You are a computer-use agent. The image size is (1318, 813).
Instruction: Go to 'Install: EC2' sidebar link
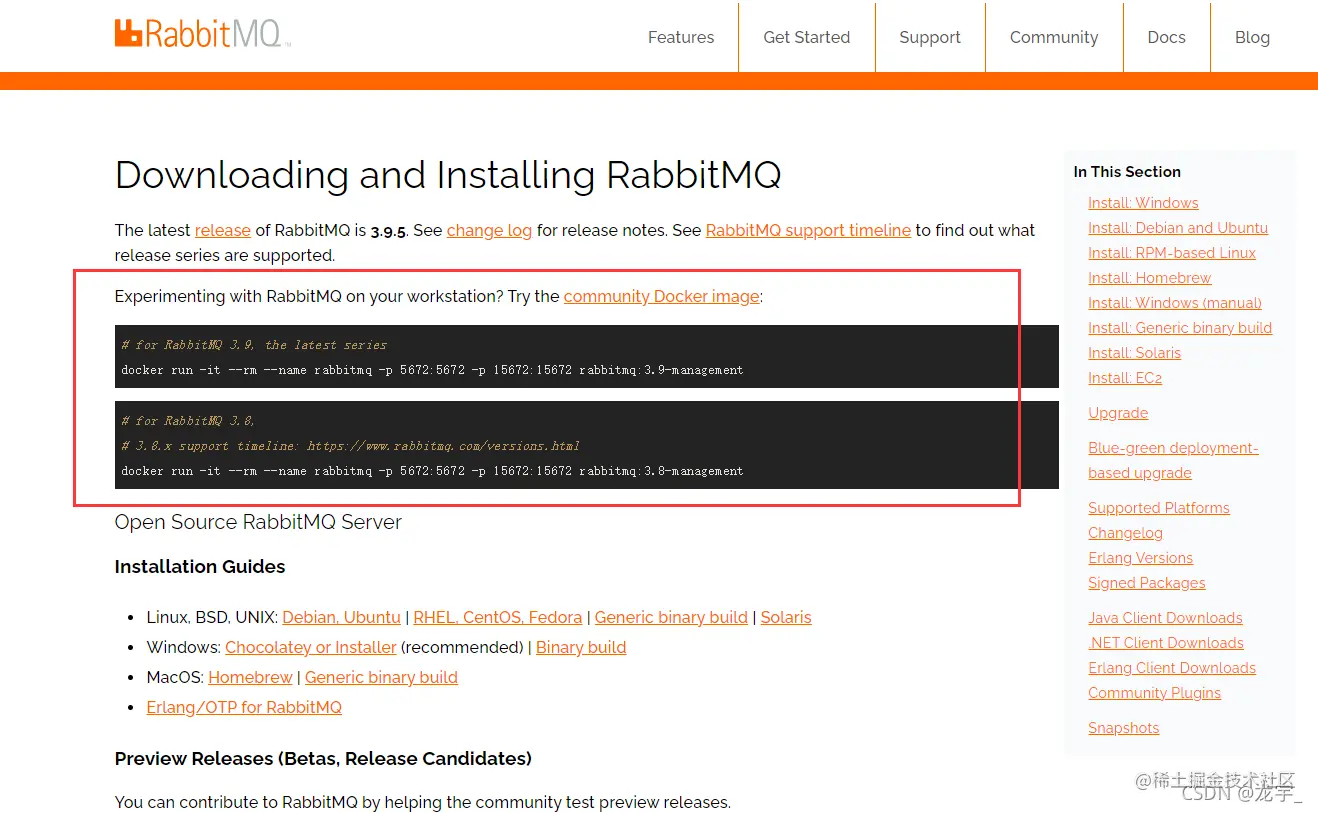coord(1125,378)
